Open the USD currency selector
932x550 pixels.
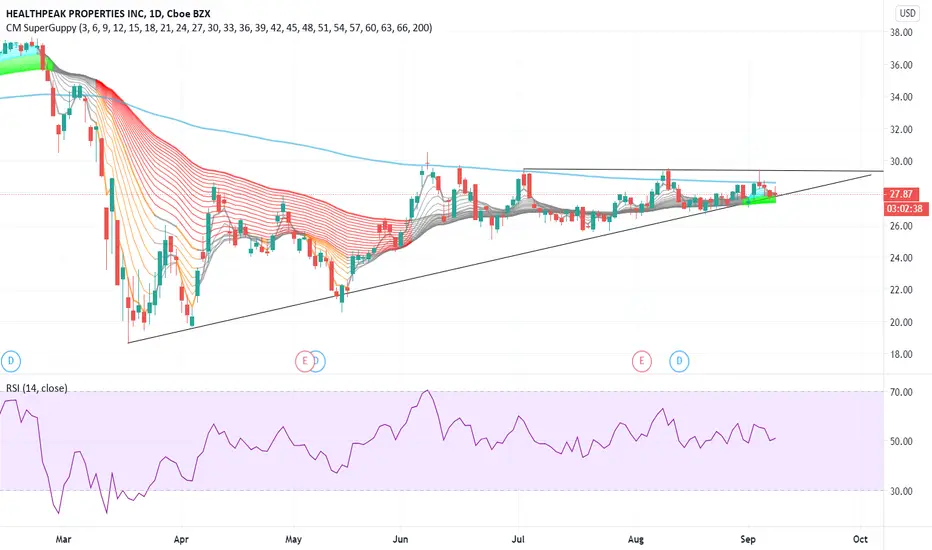tap(907, 13)
